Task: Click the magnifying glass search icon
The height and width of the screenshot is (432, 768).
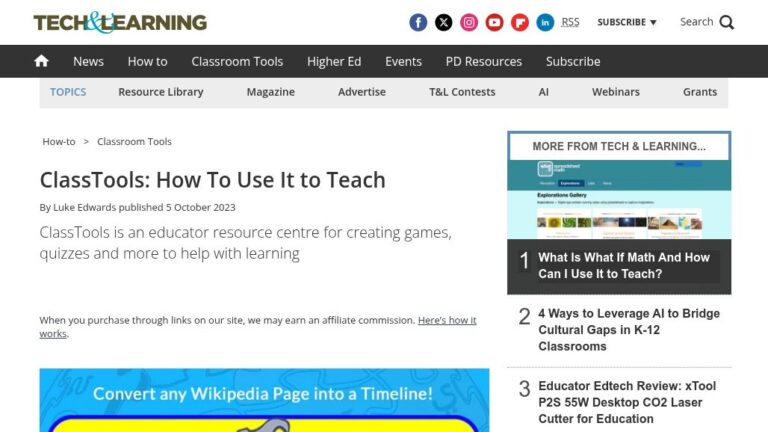Action: pyautogui.click(x=726, y=22)
